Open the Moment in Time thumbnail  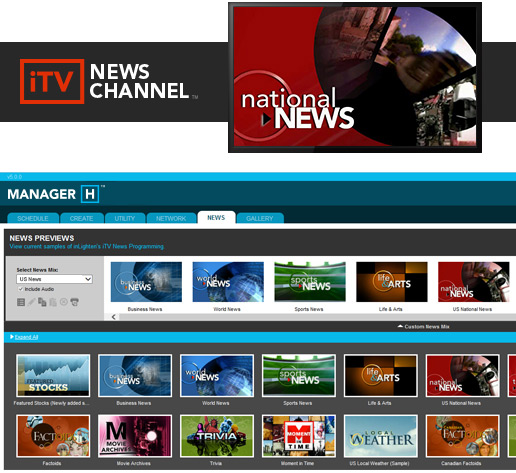(x=299, y=436)
